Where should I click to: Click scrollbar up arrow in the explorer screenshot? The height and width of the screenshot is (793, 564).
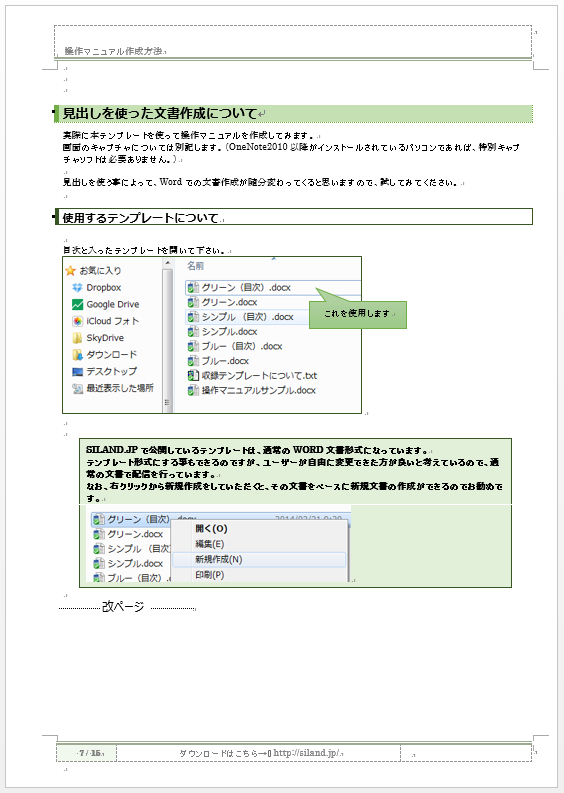[x=167, y=263]
